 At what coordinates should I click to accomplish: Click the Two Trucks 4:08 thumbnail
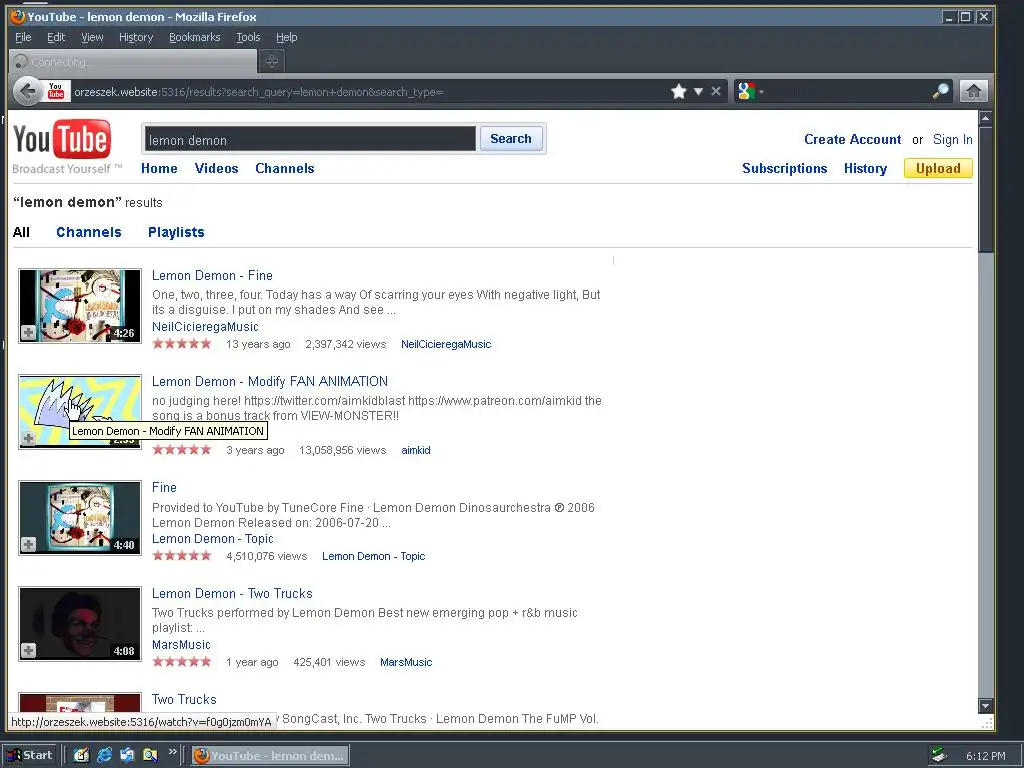click(x=80, y=624)
